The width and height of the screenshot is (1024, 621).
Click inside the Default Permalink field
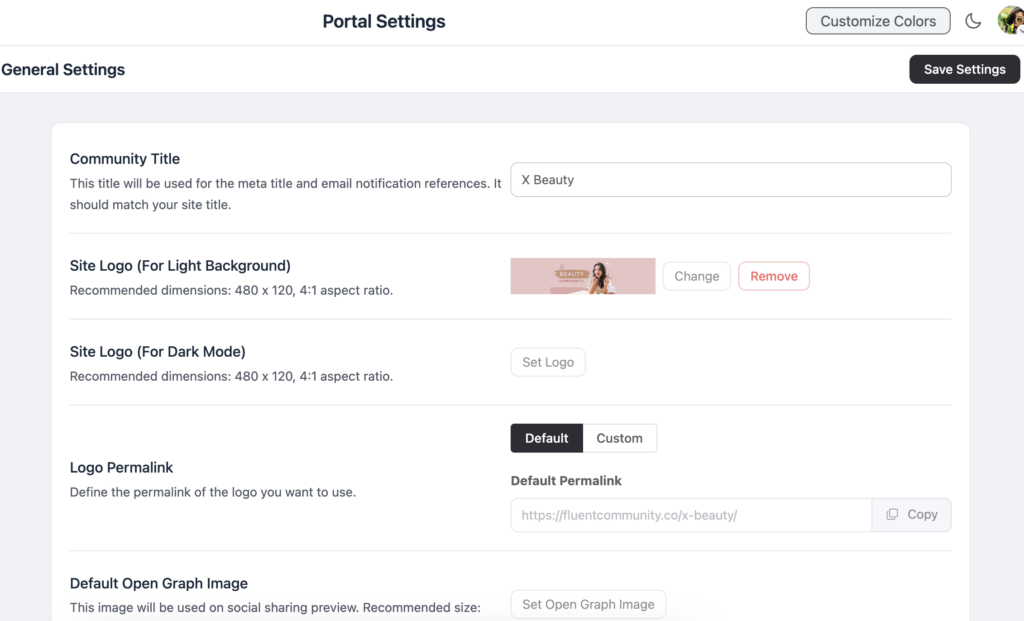690,514
